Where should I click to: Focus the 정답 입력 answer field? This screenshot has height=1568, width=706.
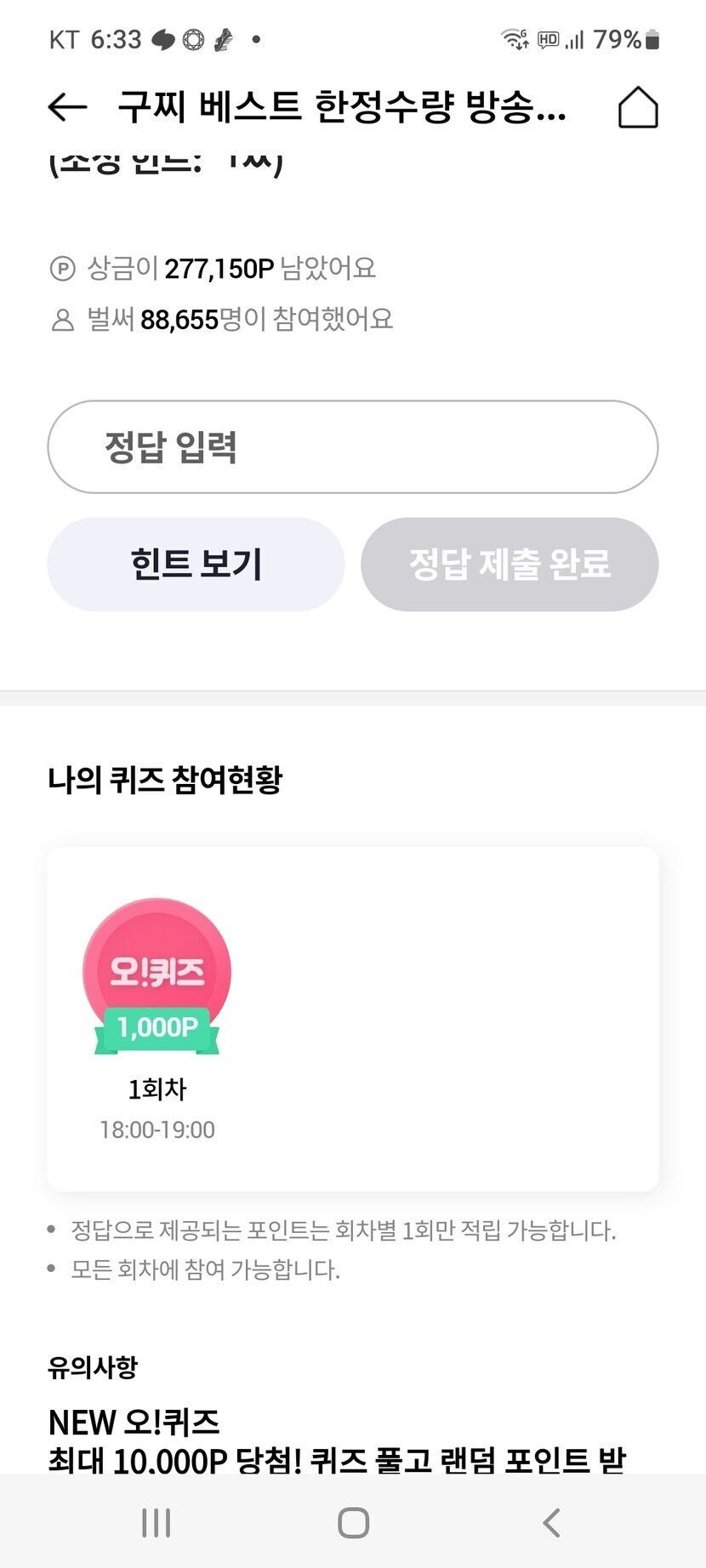(x=352, y=447)
